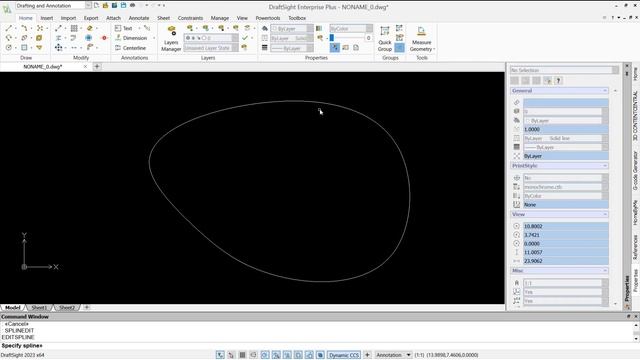The width and height of the screenshot is (640, 360).
Task: Open the Toolbox ribbon tab
Action: [297, 18]
